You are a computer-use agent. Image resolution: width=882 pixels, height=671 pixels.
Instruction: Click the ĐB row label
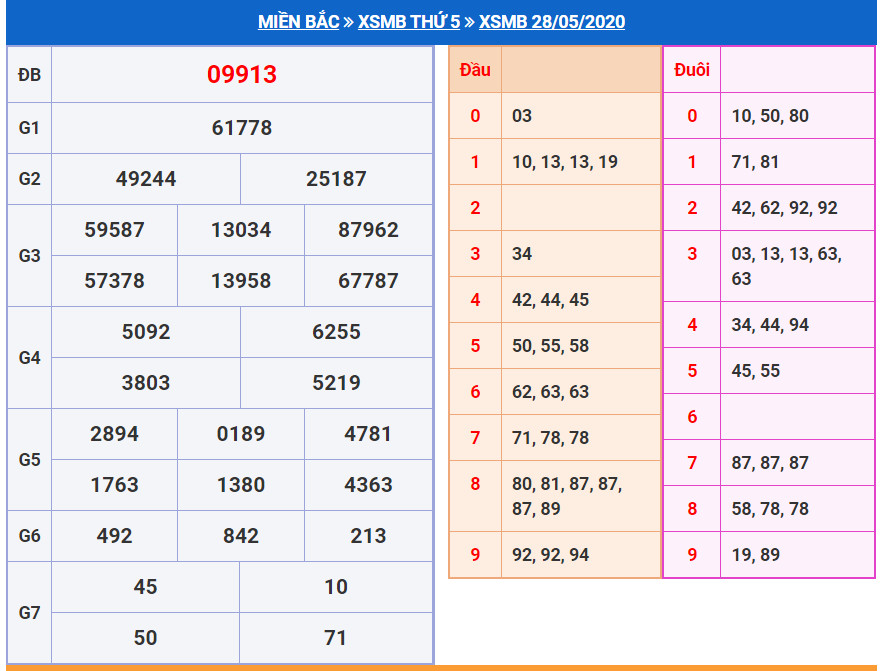pyautogui.click(x=29, y=75)
